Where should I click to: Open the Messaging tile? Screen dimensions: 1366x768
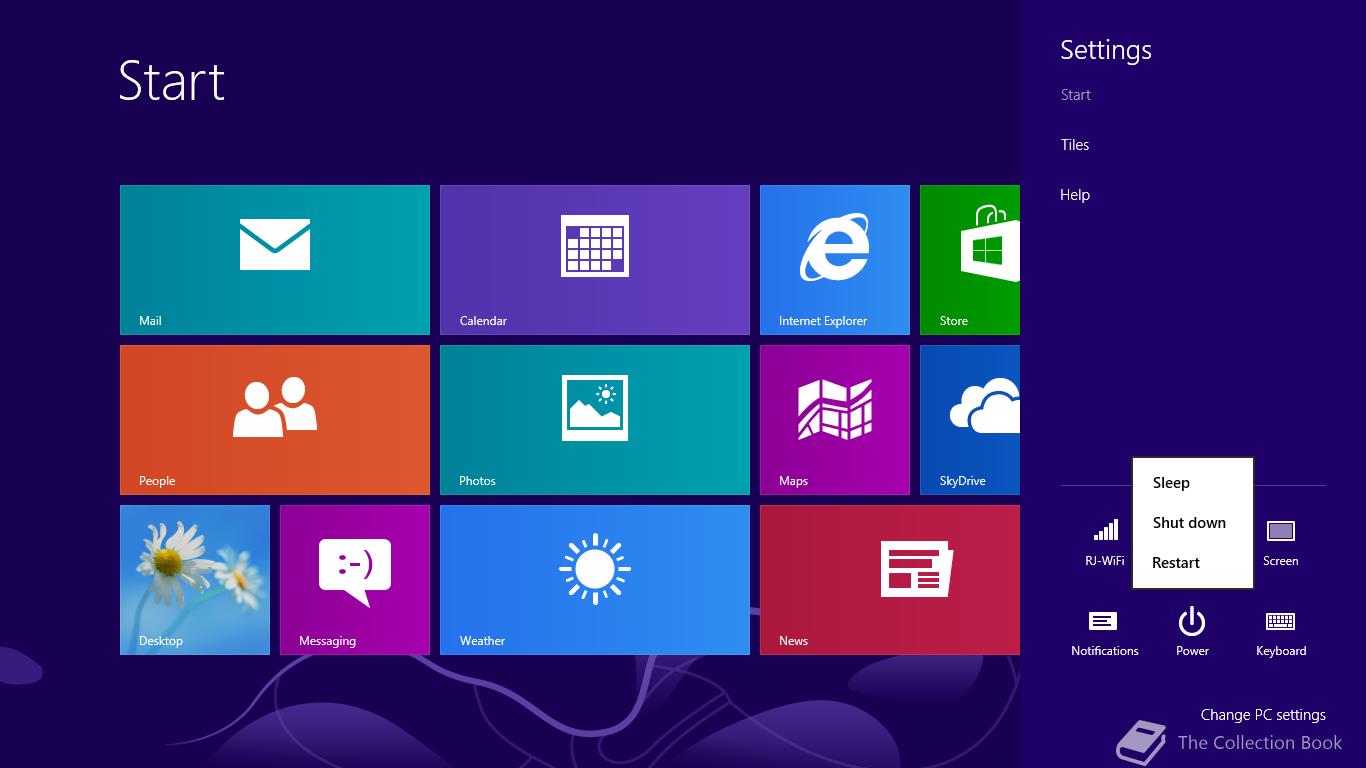click(355, 580)
